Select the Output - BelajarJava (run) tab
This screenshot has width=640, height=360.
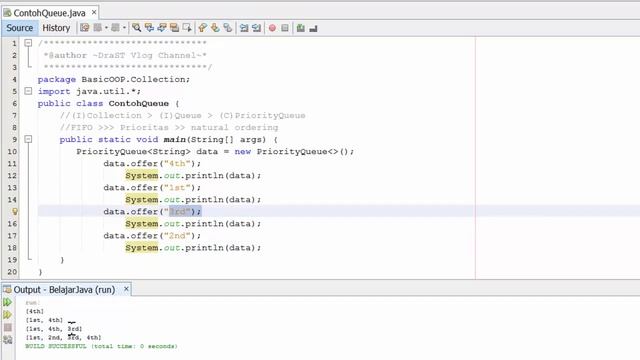pyautogui.click(x=64, y=289)
